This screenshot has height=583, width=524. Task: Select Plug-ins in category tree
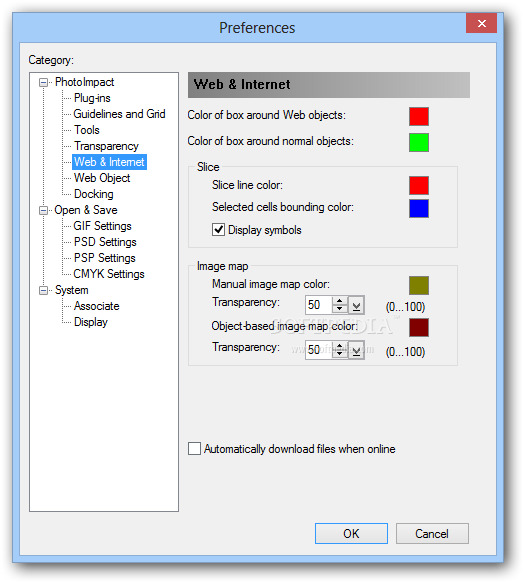[92, 98]
